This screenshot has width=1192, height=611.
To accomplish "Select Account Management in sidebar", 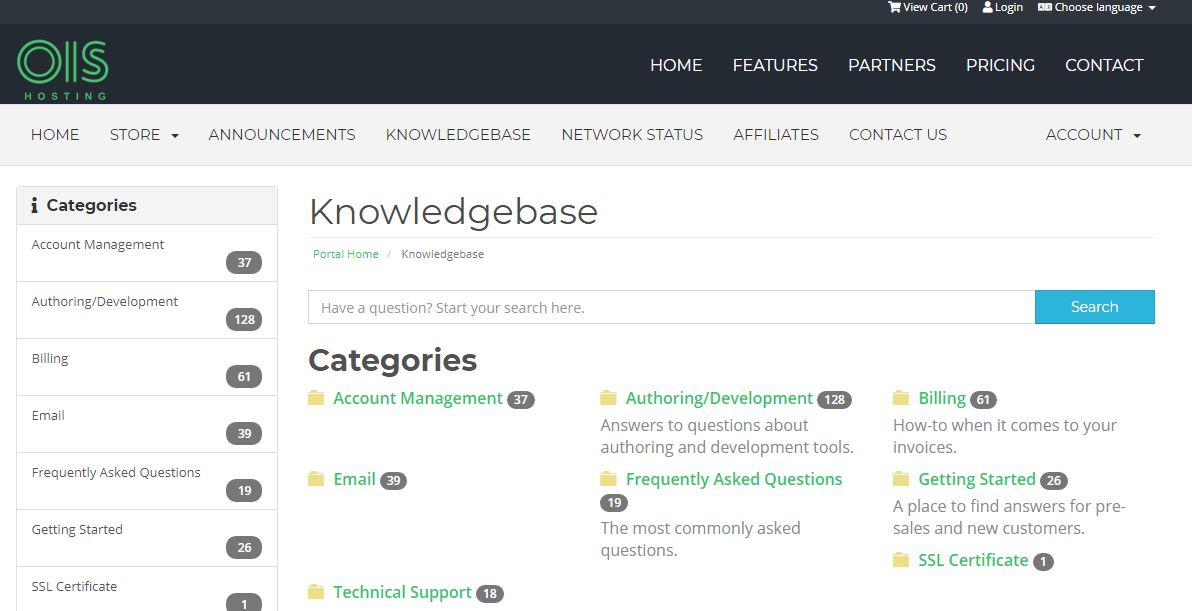I will click(x=147, y=253).
